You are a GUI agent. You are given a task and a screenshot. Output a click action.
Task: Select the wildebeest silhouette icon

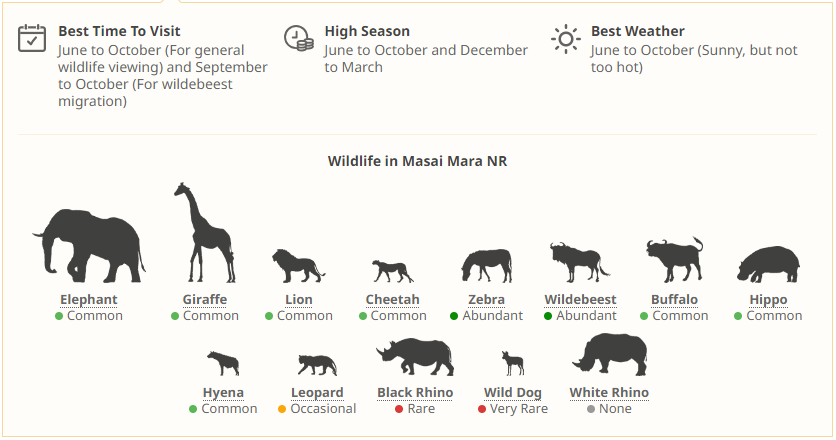pyautogui.click(x=579, y=262)
